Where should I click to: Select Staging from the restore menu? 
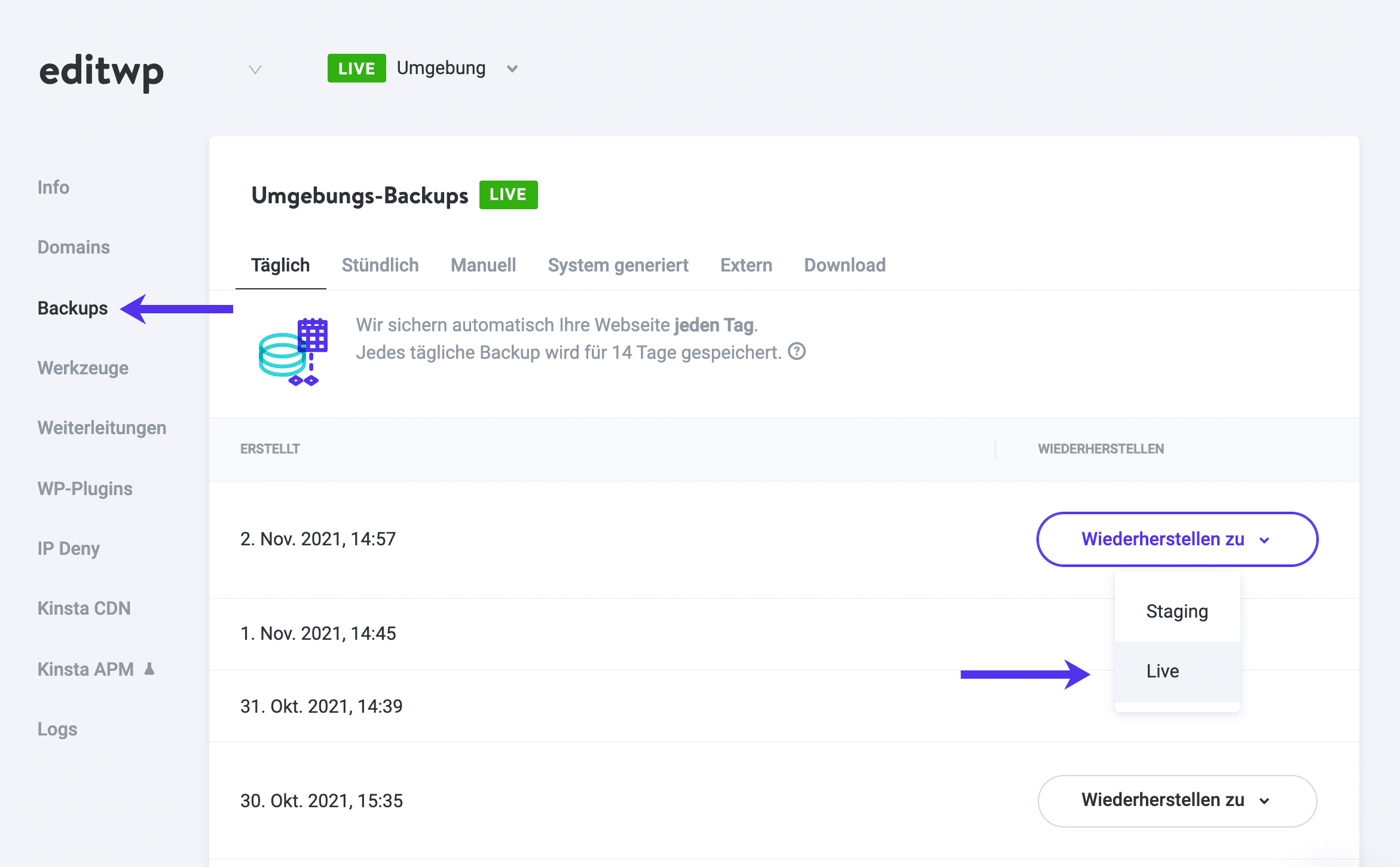click(x=1176, y=611)
